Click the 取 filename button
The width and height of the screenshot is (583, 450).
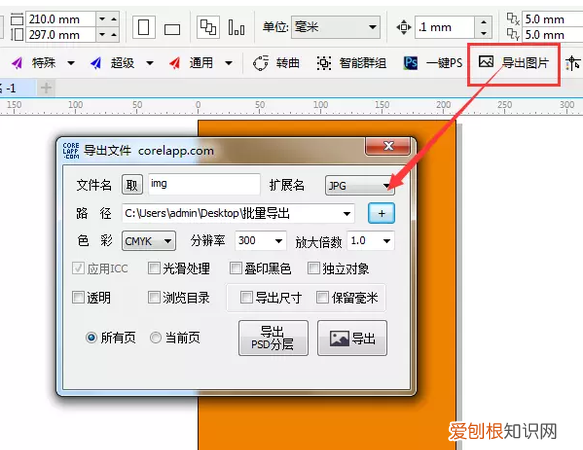click(x=132, y=185)
